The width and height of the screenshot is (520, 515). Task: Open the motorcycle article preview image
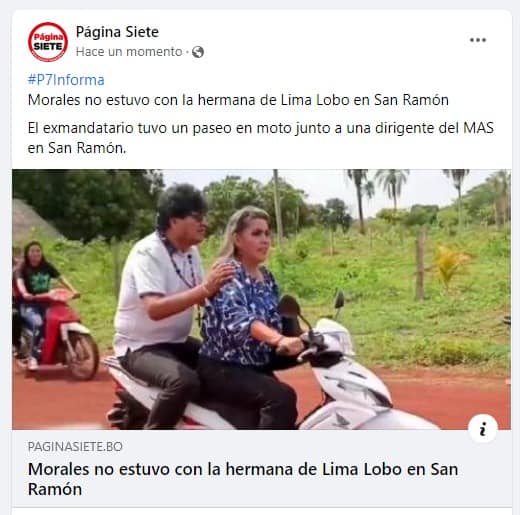(x=261, y=299)
